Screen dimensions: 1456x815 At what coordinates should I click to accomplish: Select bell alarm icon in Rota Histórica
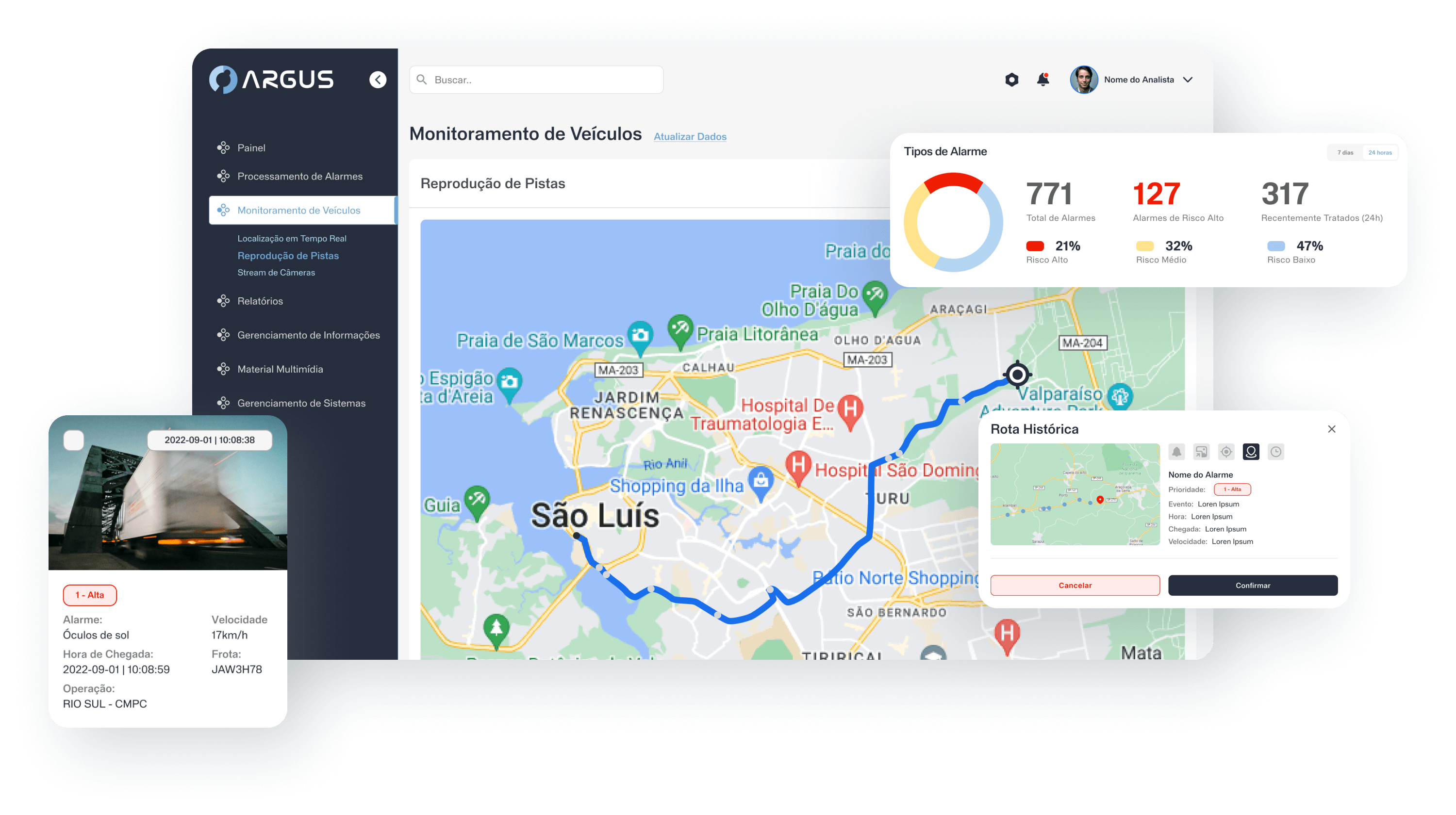click(x=1176, y=452)
